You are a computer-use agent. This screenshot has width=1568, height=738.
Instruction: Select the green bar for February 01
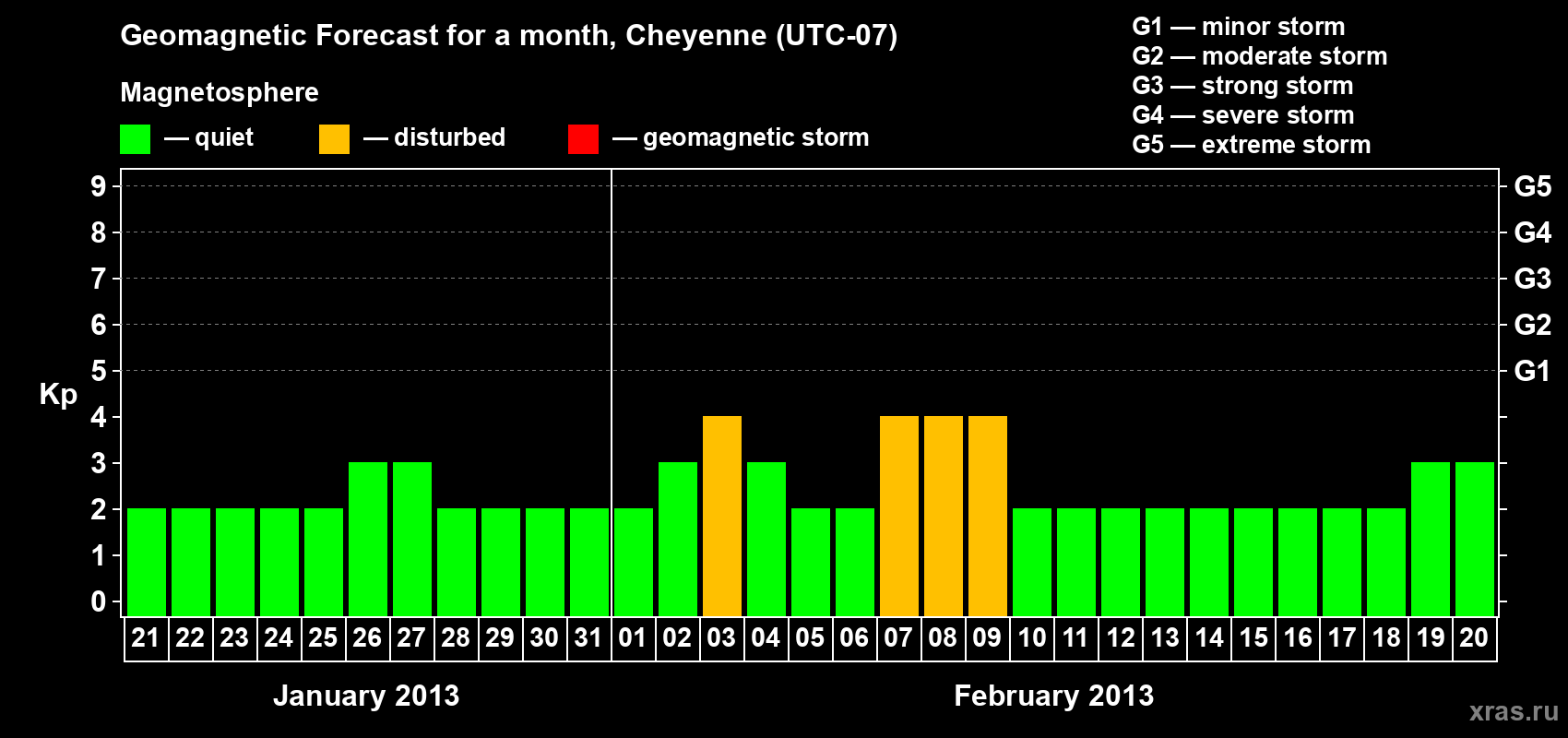(634, 563)
